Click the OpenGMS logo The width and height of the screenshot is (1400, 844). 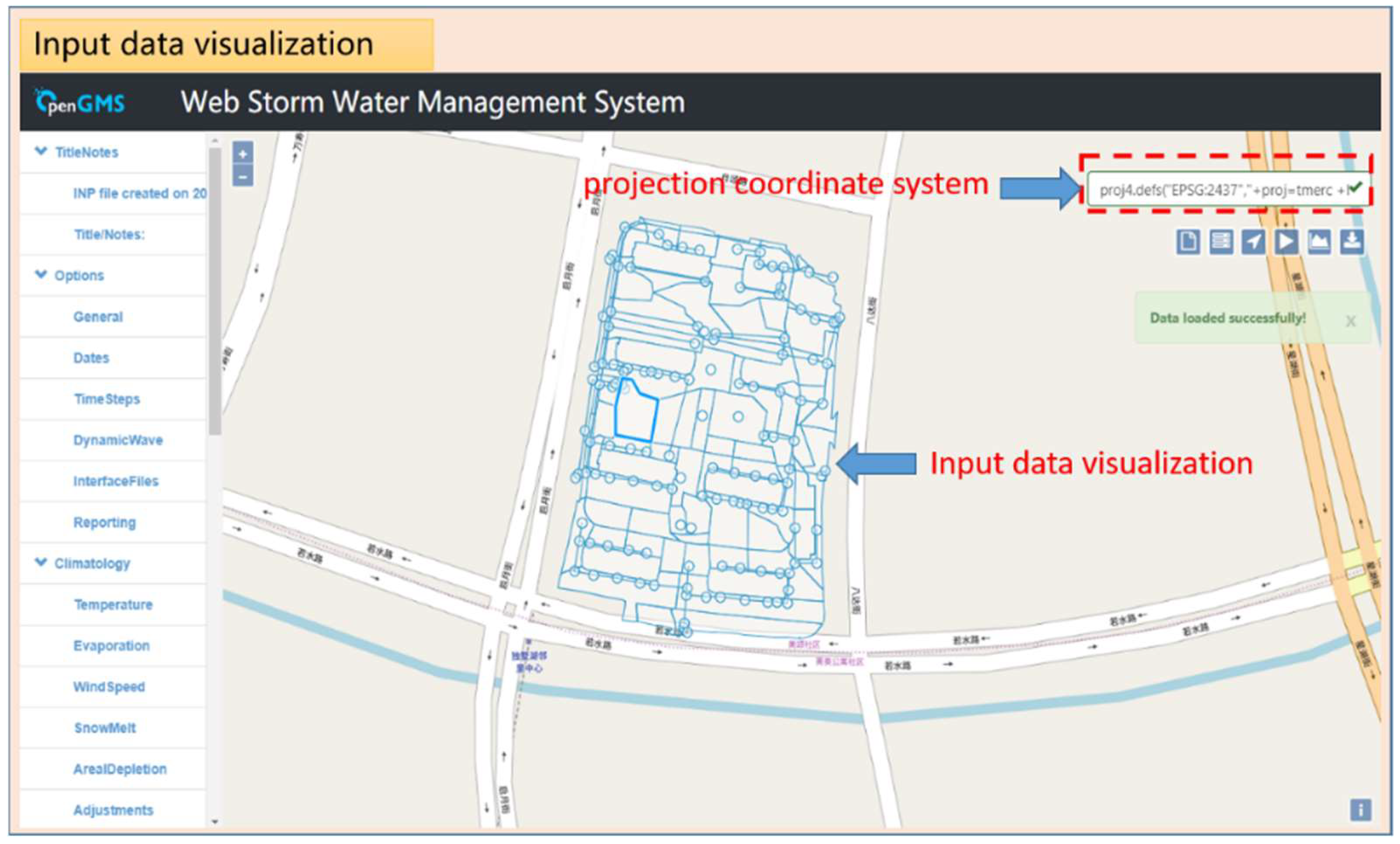pyautogui.click(x=79, y=103)
